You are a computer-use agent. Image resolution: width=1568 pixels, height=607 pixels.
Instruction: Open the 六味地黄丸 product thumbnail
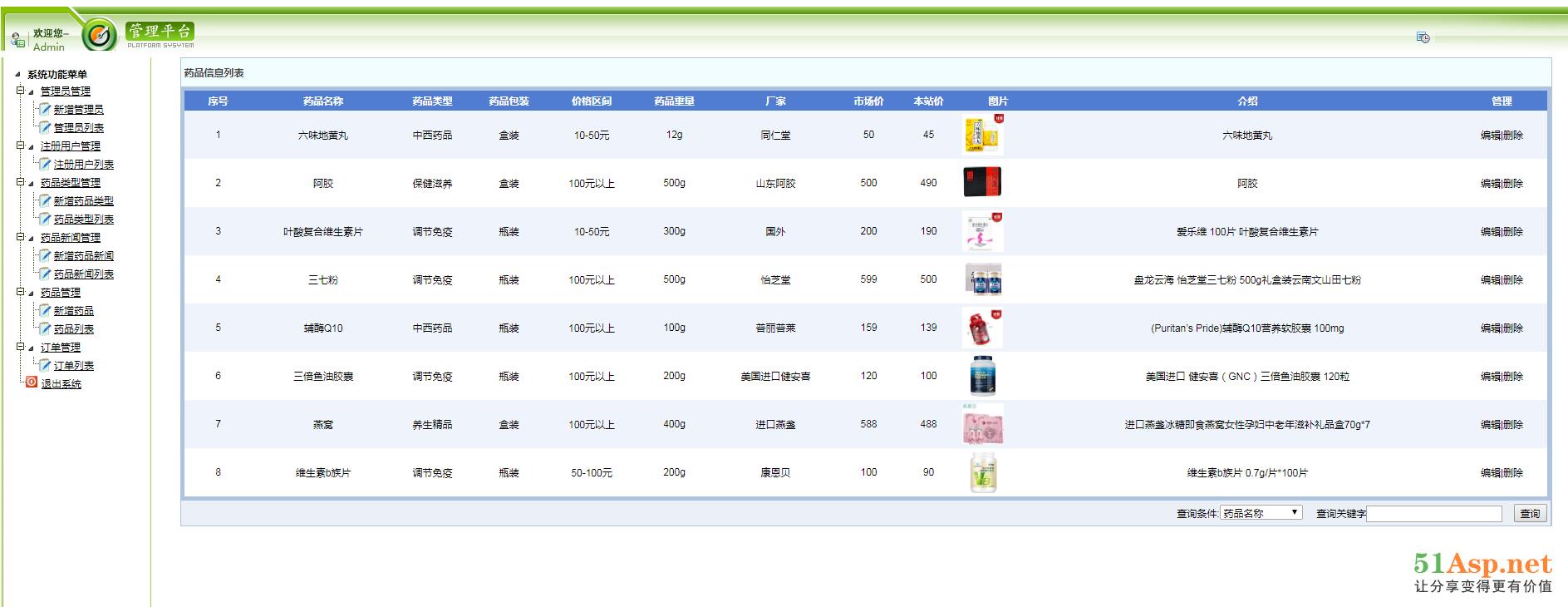982,135
